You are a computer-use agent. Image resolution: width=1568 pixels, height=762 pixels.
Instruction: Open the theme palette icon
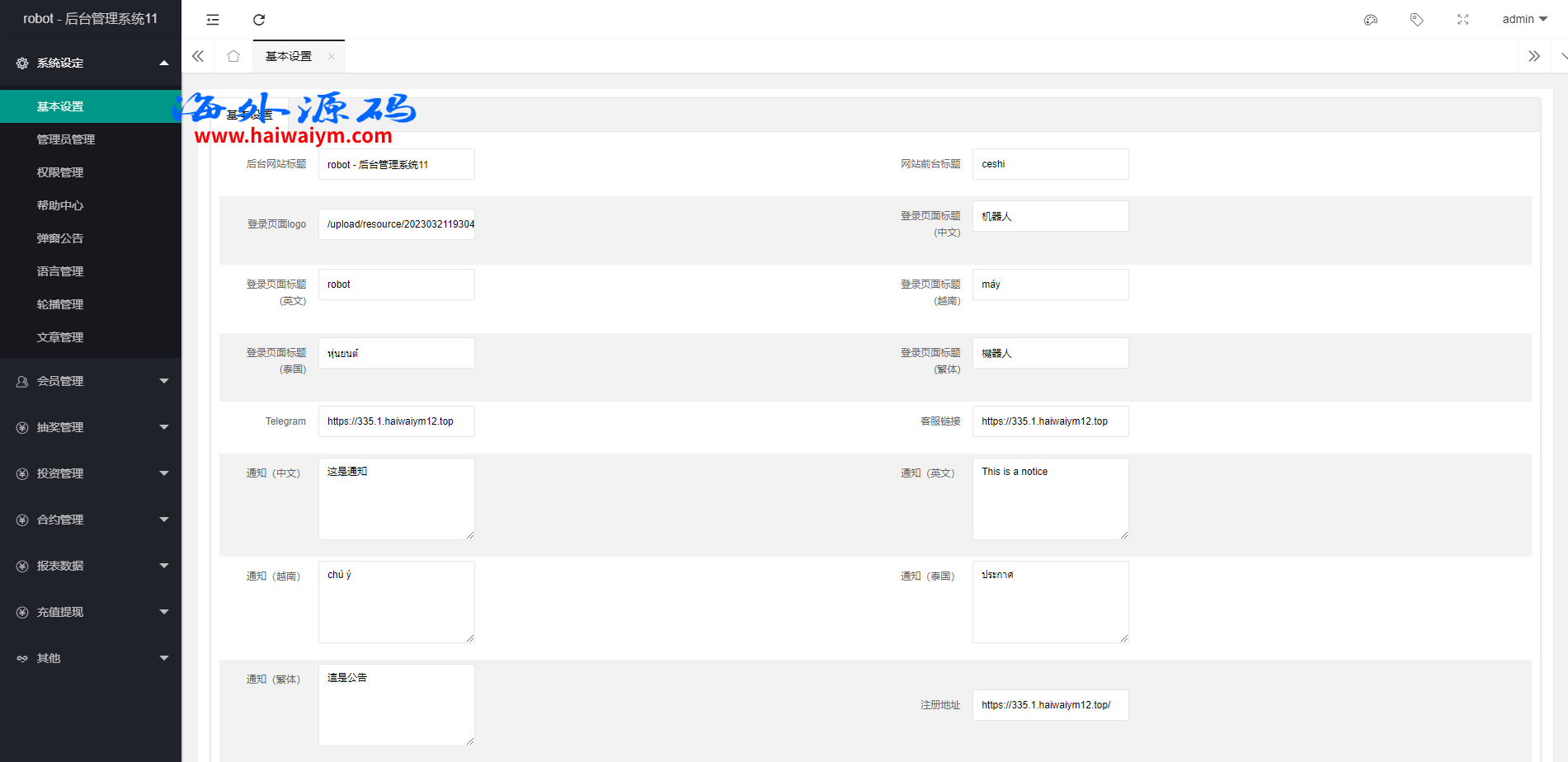tap(1370, 20)
